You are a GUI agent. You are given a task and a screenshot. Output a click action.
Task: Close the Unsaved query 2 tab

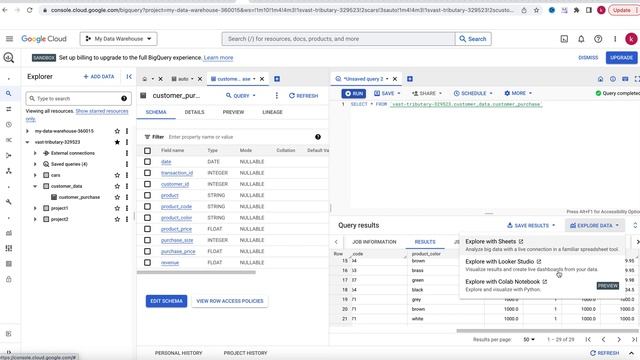click(395, 79)
